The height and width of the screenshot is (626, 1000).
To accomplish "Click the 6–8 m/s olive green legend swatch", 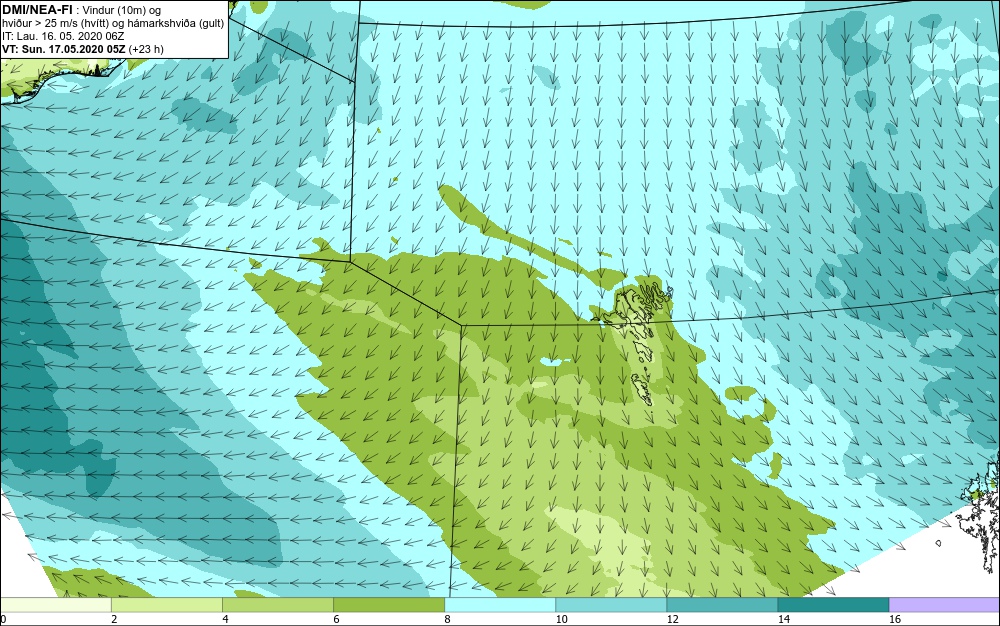I will 389,604.
